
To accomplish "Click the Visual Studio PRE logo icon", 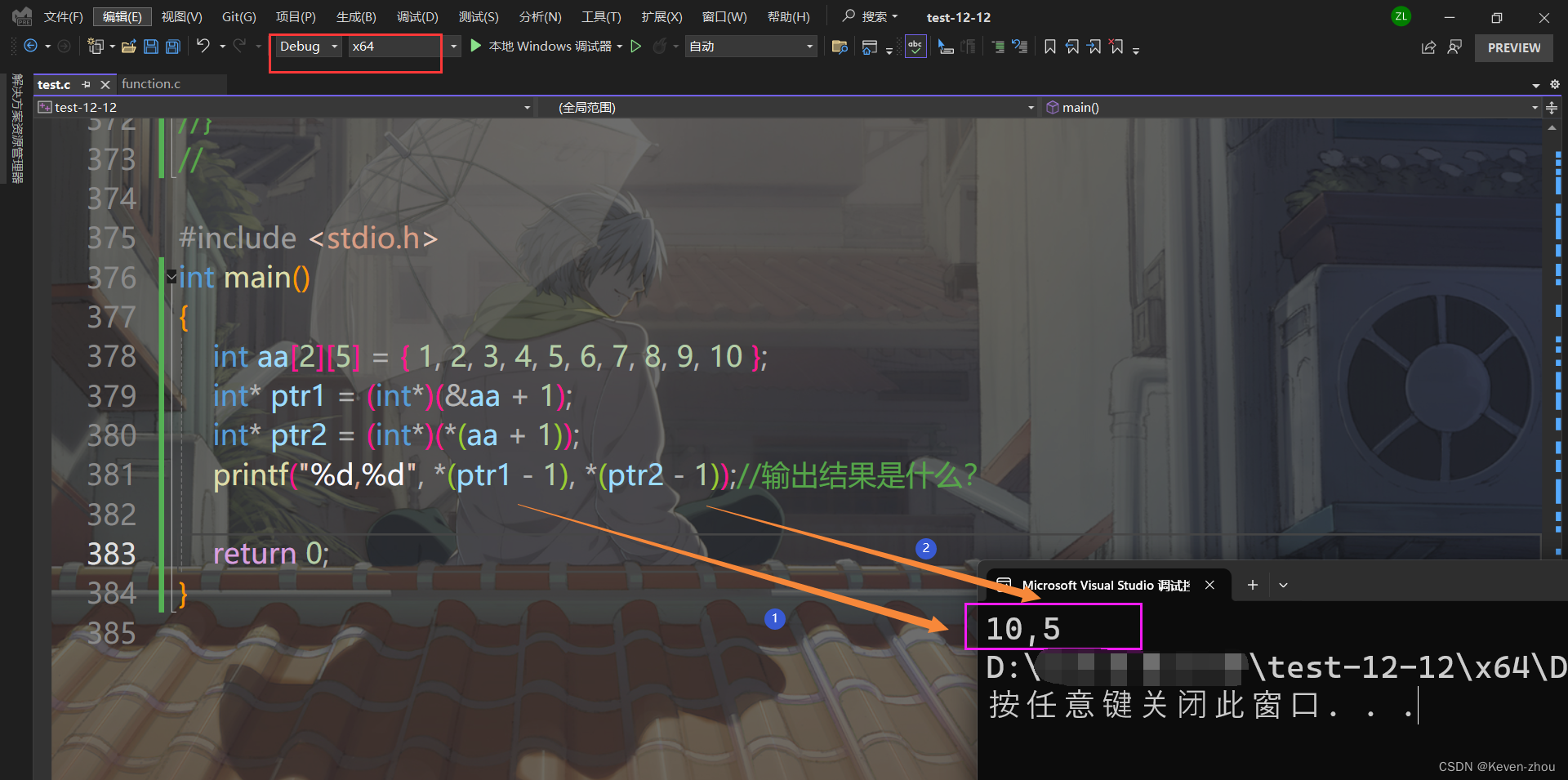I will click(22, 16).
